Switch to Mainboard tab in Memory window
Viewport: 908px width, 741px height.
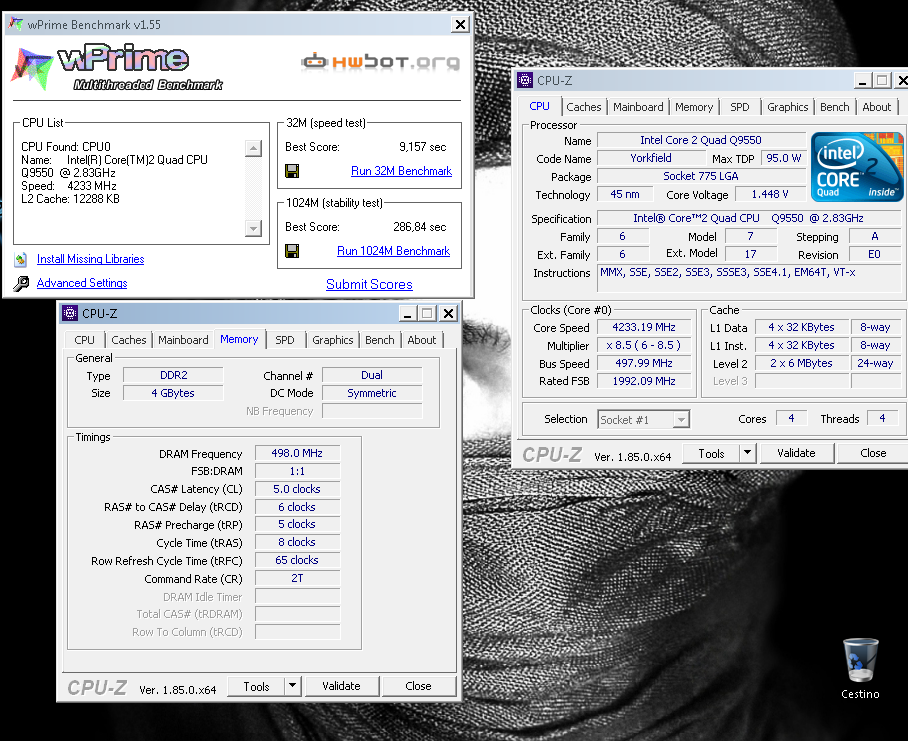pyautogui.click(x=183, y=340)
